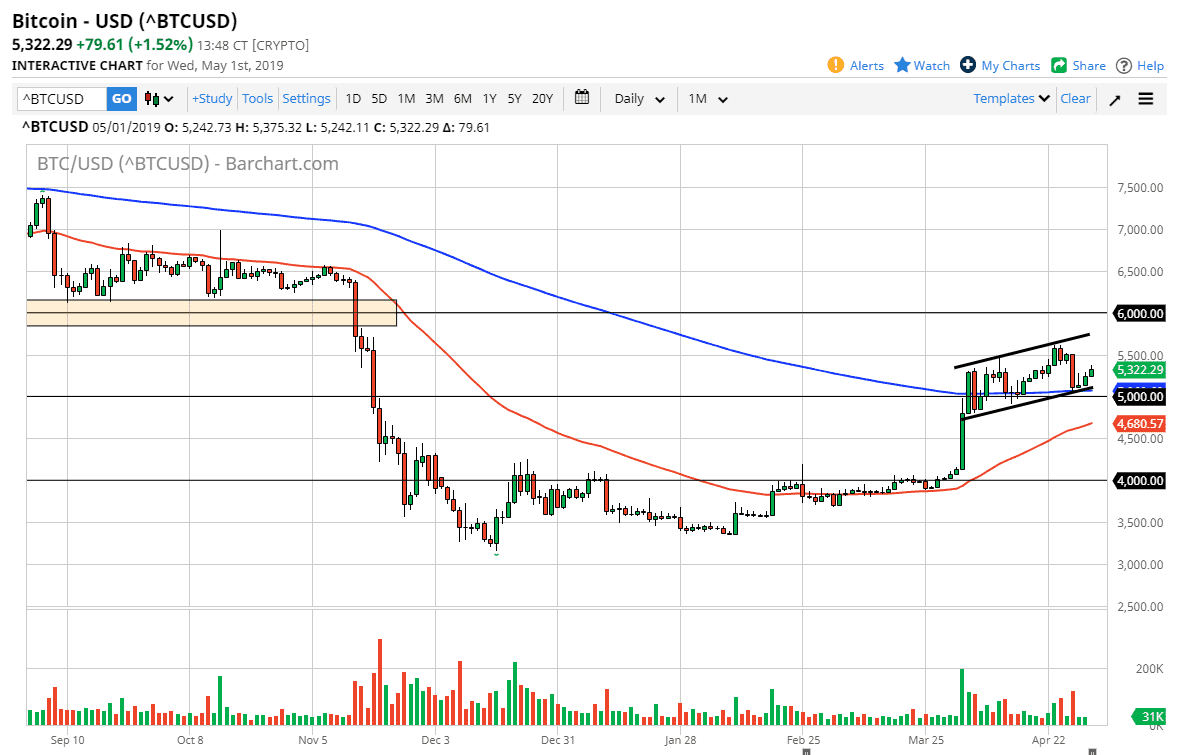Screen dimensions: 1180x755
Task: Click the Clear link
Action: point(1075,98)
